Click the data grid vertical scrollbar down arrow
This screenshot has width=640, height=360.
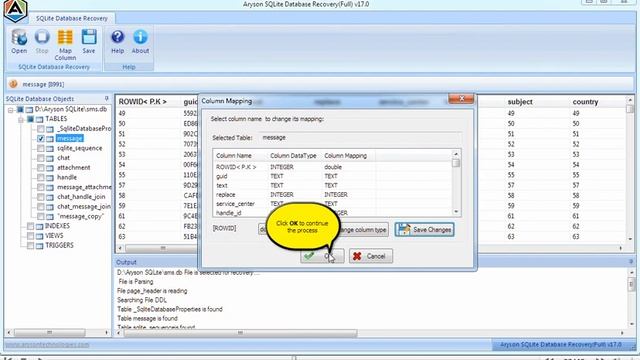click(630, 239)
